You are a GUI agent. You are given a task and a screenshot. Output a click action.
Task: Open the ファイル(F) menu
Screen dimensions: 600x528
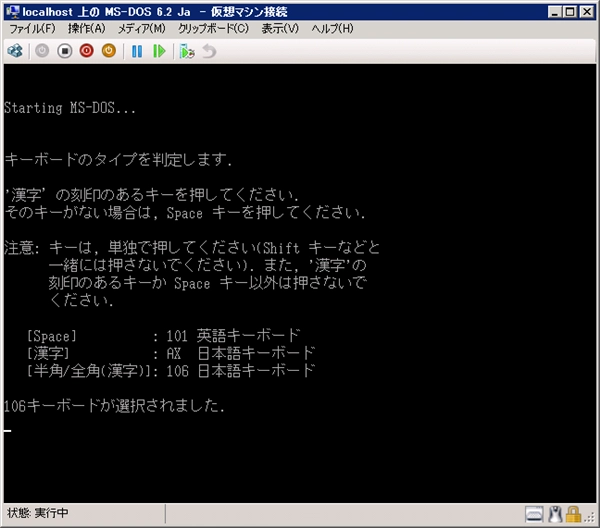click(33, 28)
